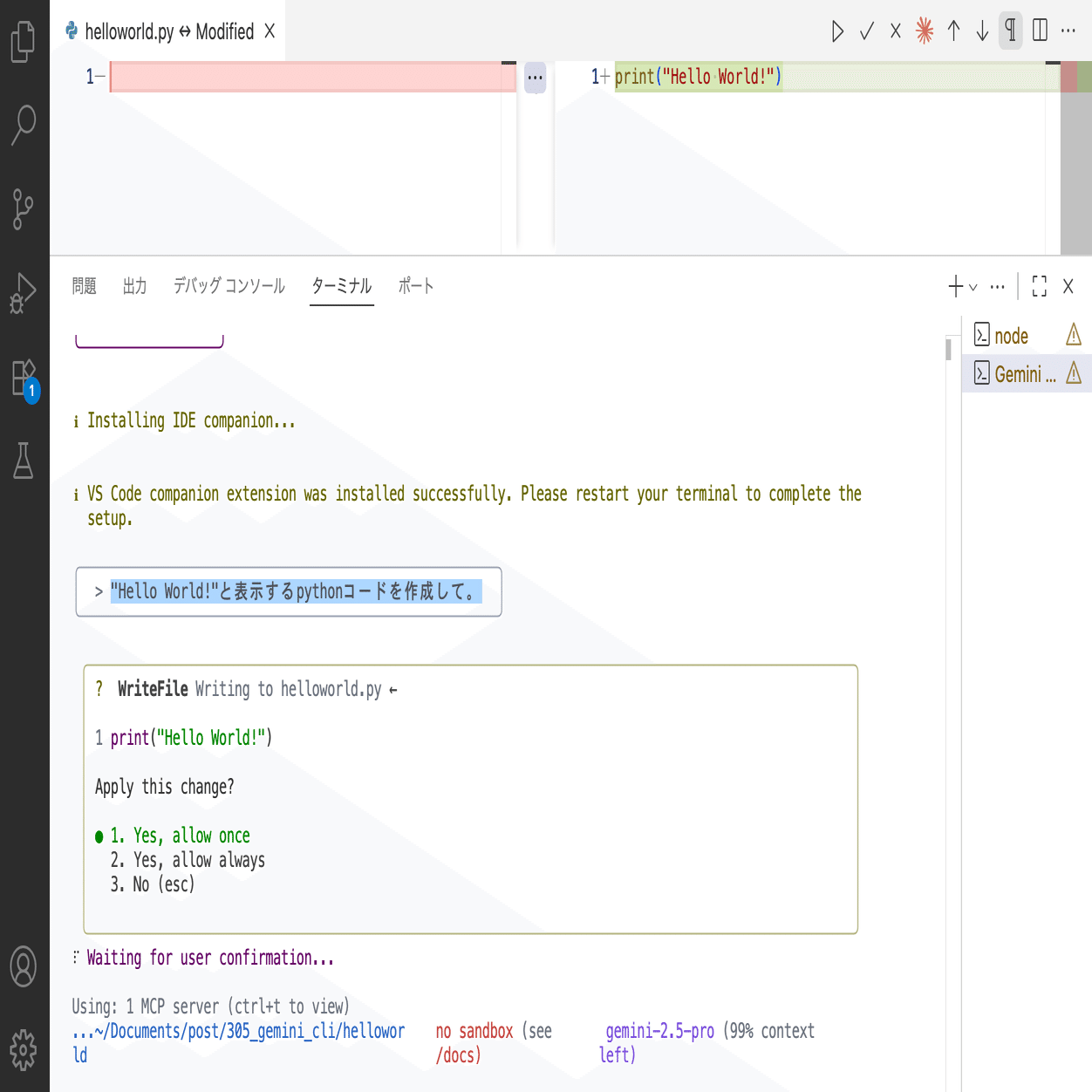Open the Accounts menu icon
Image resolution: width=1092 pixels, height=1092 pixels.
click(24, 966)
